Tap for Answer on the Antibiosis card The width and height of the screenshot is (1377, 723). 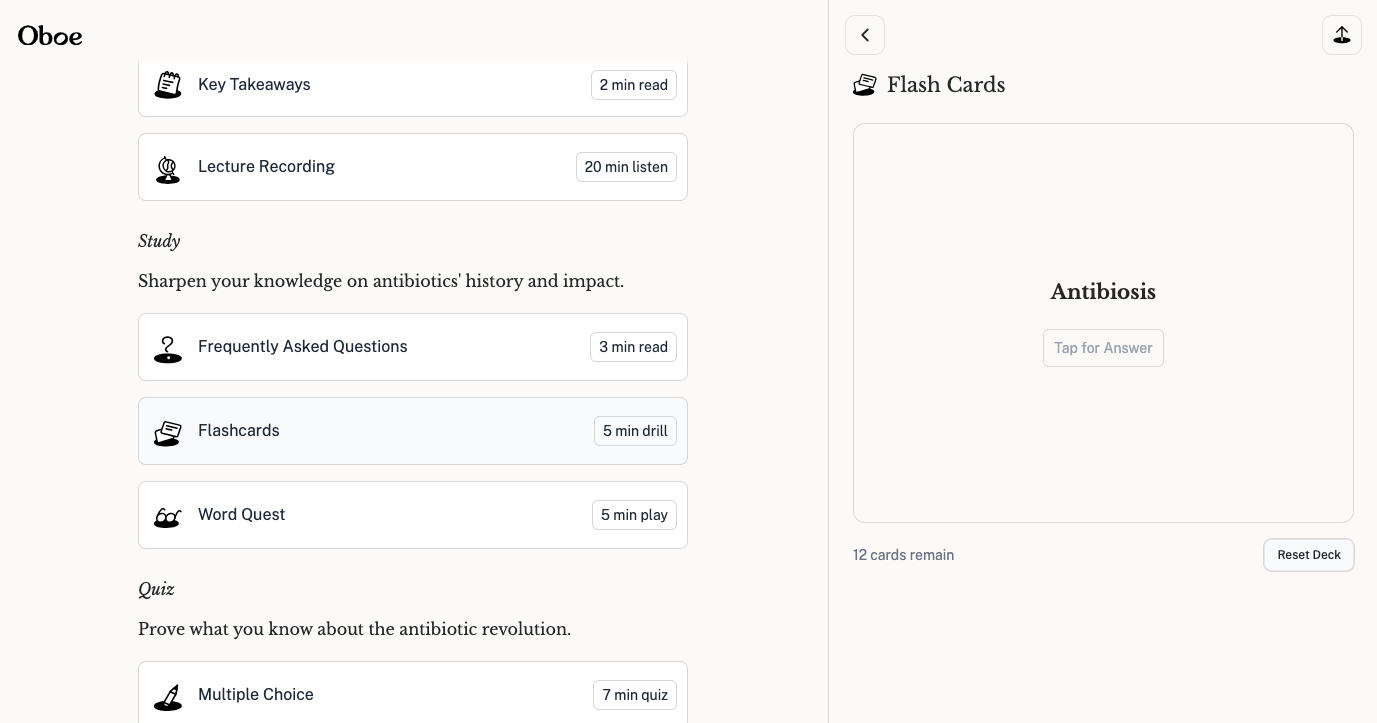point(1103,348)
